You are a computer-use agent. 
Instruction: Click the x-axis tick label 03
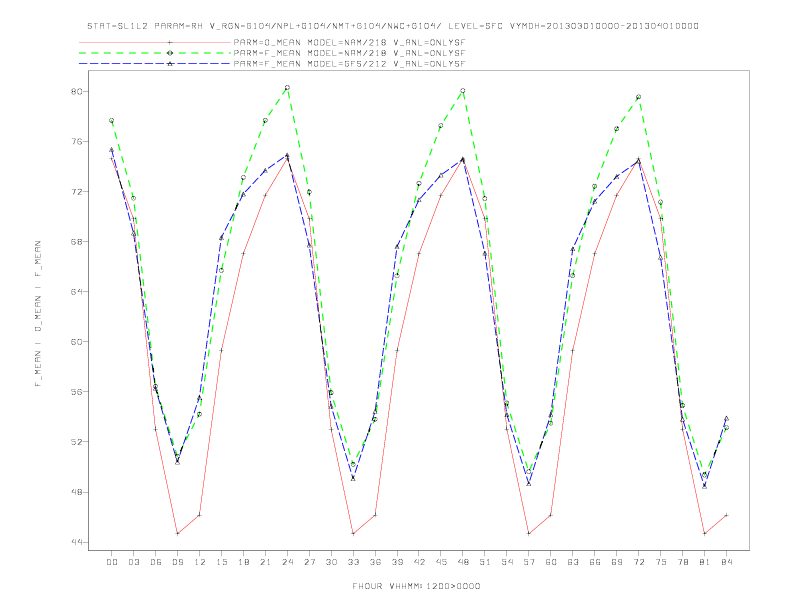tap(133, 562)
